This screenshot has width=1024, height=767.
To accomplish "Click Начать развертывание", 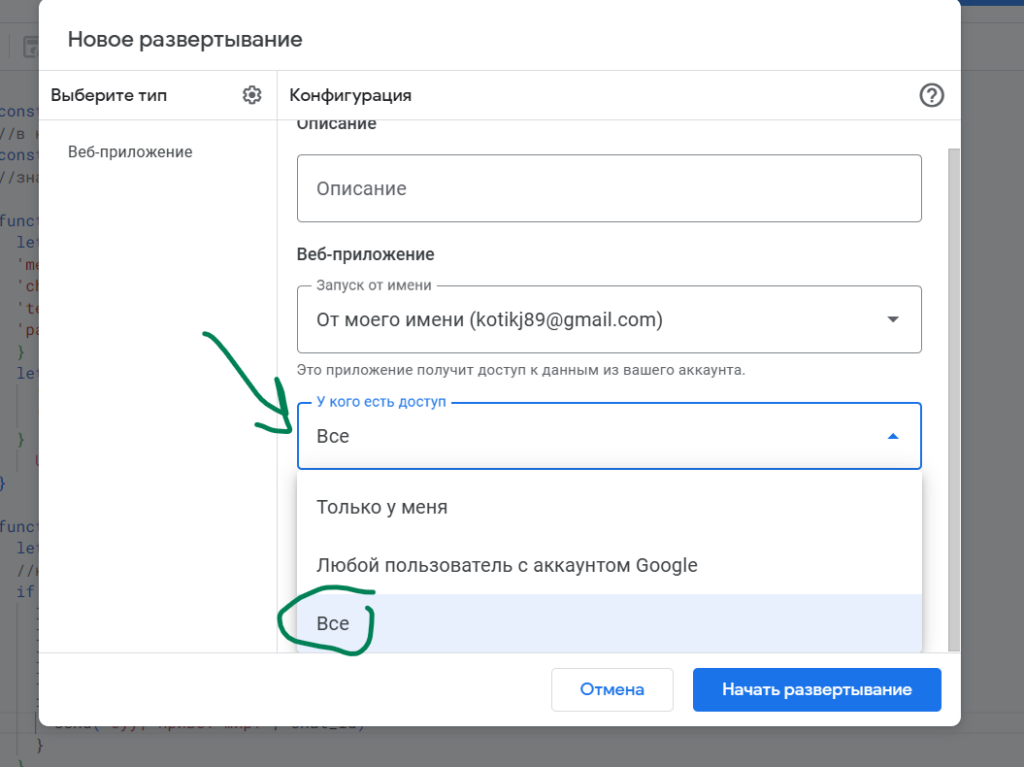I will (816, 689).
